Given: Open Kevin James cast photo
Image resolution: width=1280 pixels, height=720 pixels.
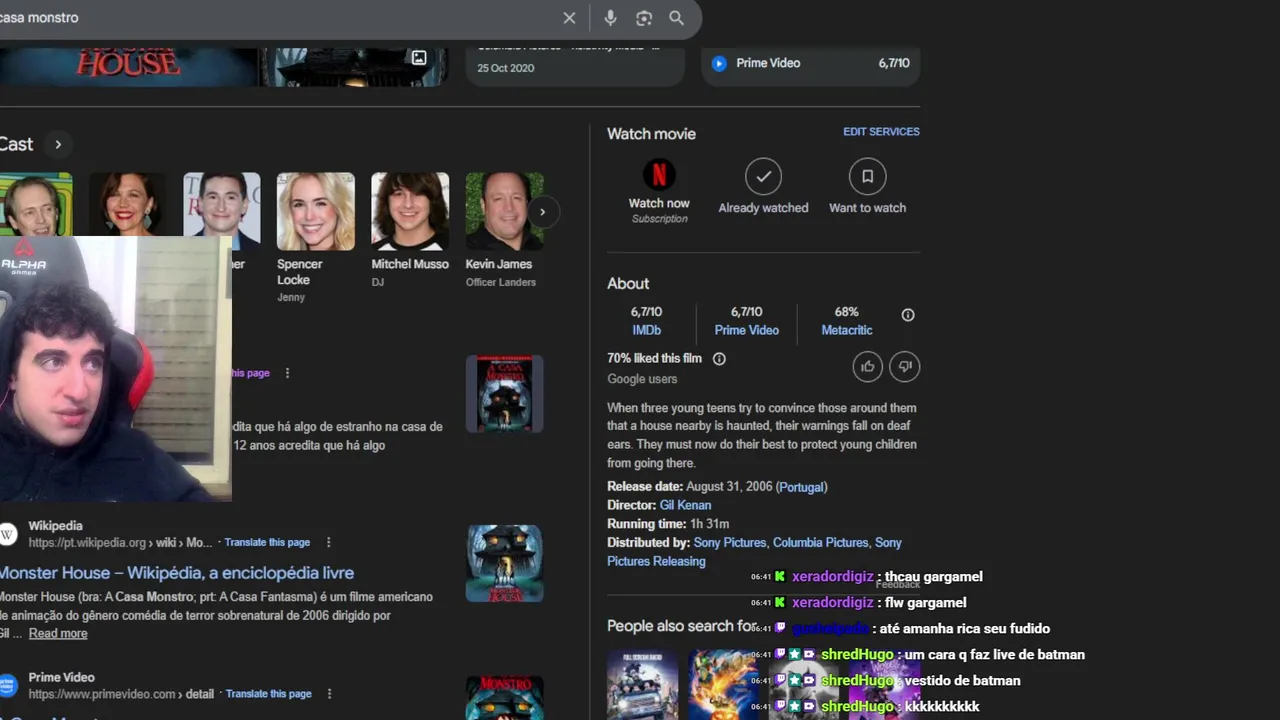Looking at the screenshot, I should coord(504,211).
